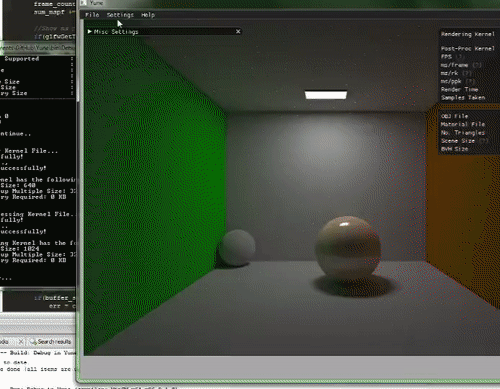Click the Rendering Kernel label
Screen dimensions: 500x389
[x=468, y=34]
